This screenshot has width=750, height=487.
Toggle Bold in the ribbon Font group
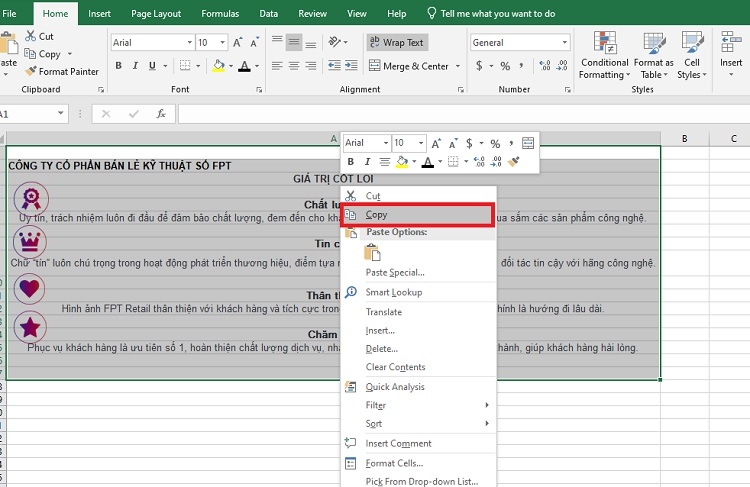click(119, 66)
